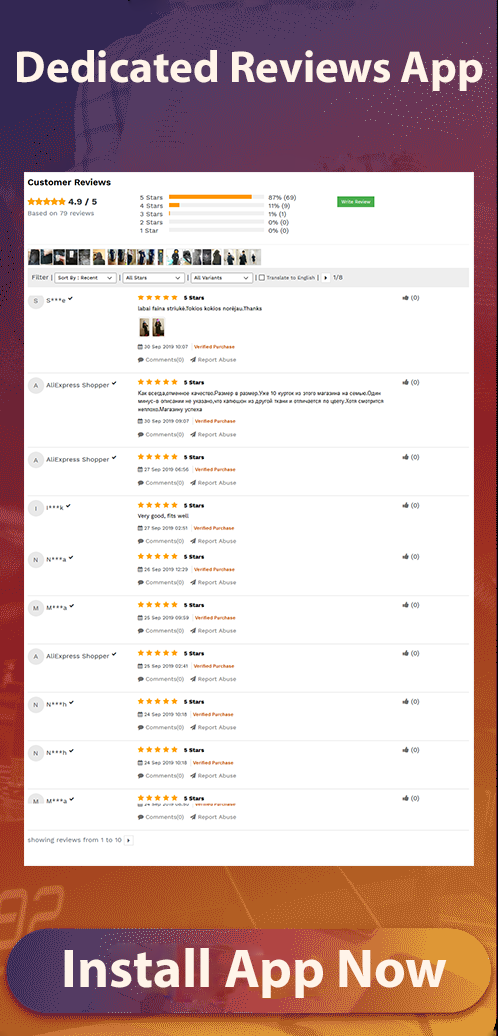Report abuse on the 25 Sep 09:59 M***a review
The height and width of the screenshot is (1036, 498).
pos(213,631)
